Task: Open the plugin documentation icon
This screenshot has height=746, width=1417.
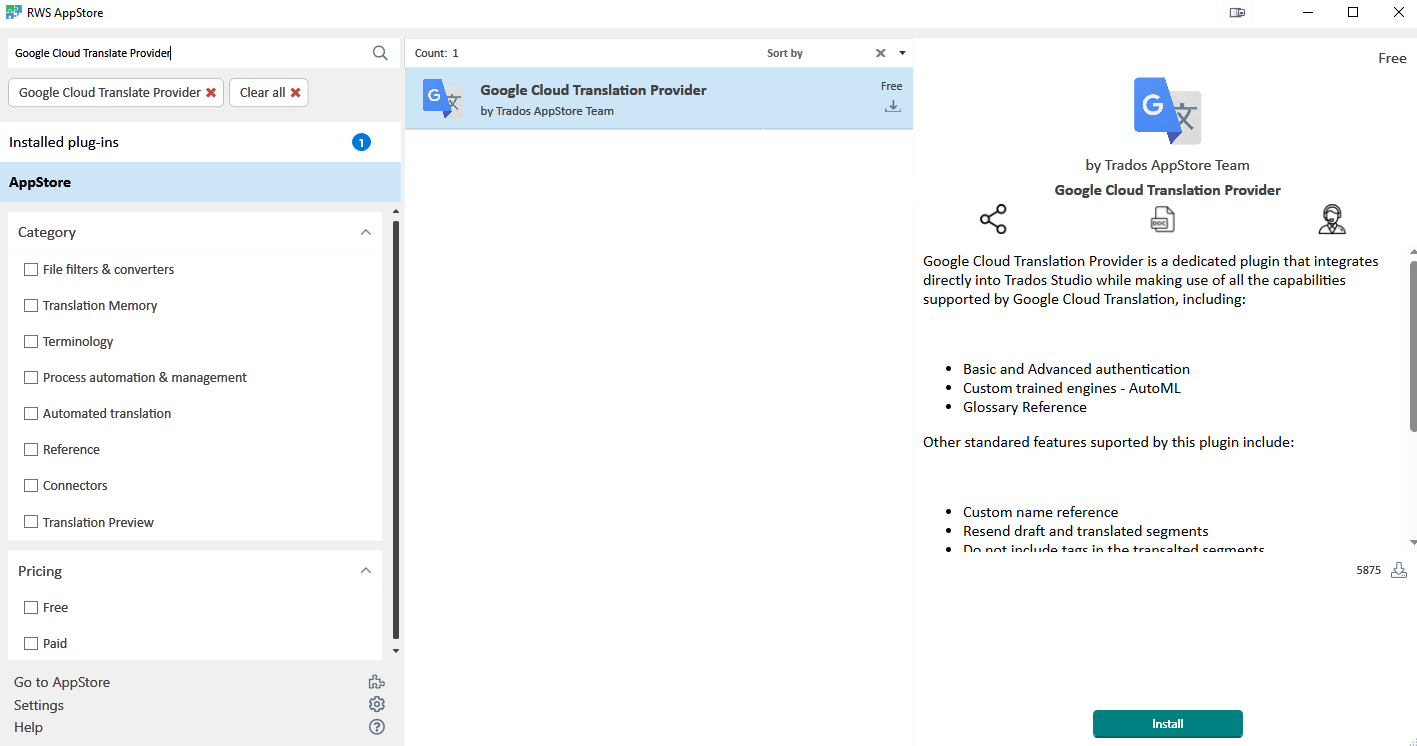Action: (x=1162, y=220)
